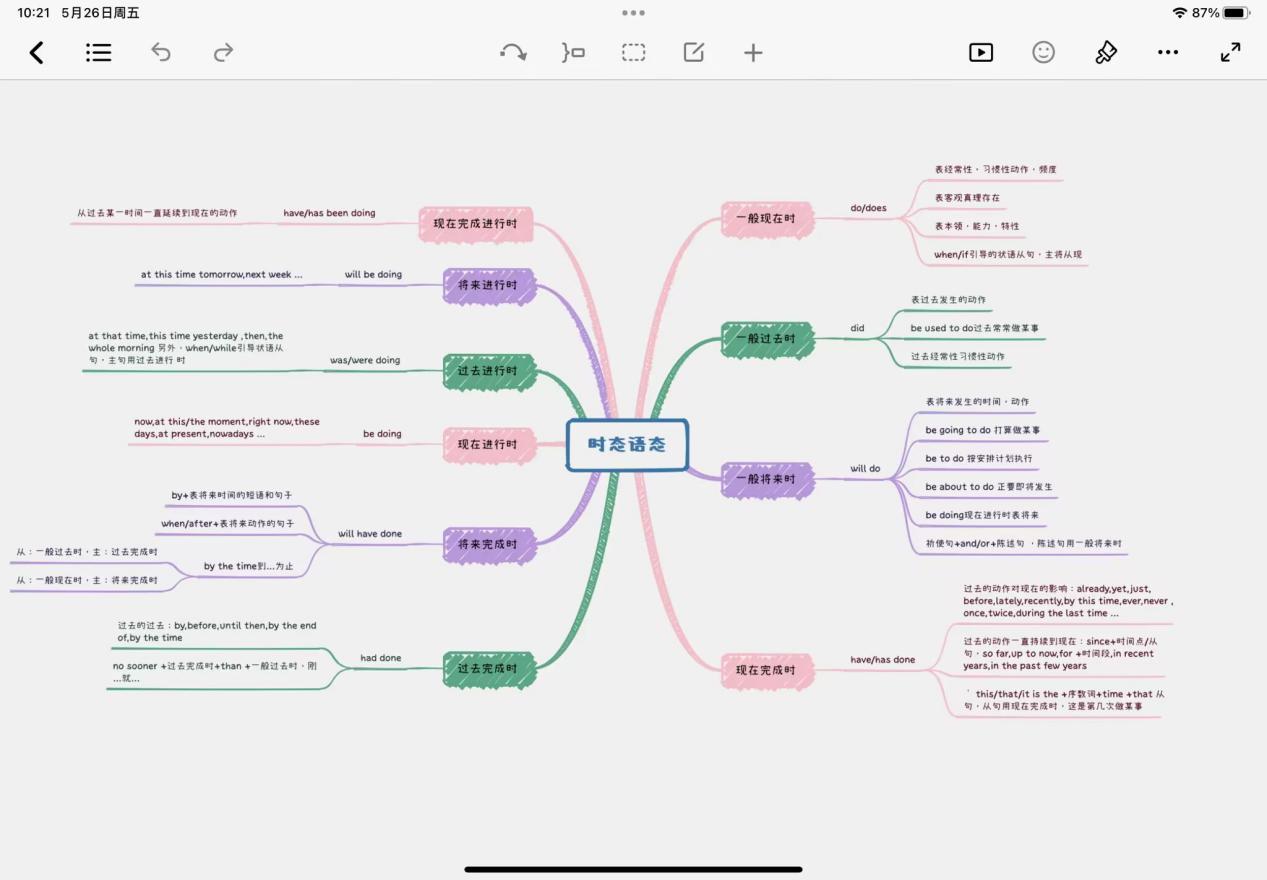
Task: Select the 一般将来时 topic node
Action: (x=766, y=480)
